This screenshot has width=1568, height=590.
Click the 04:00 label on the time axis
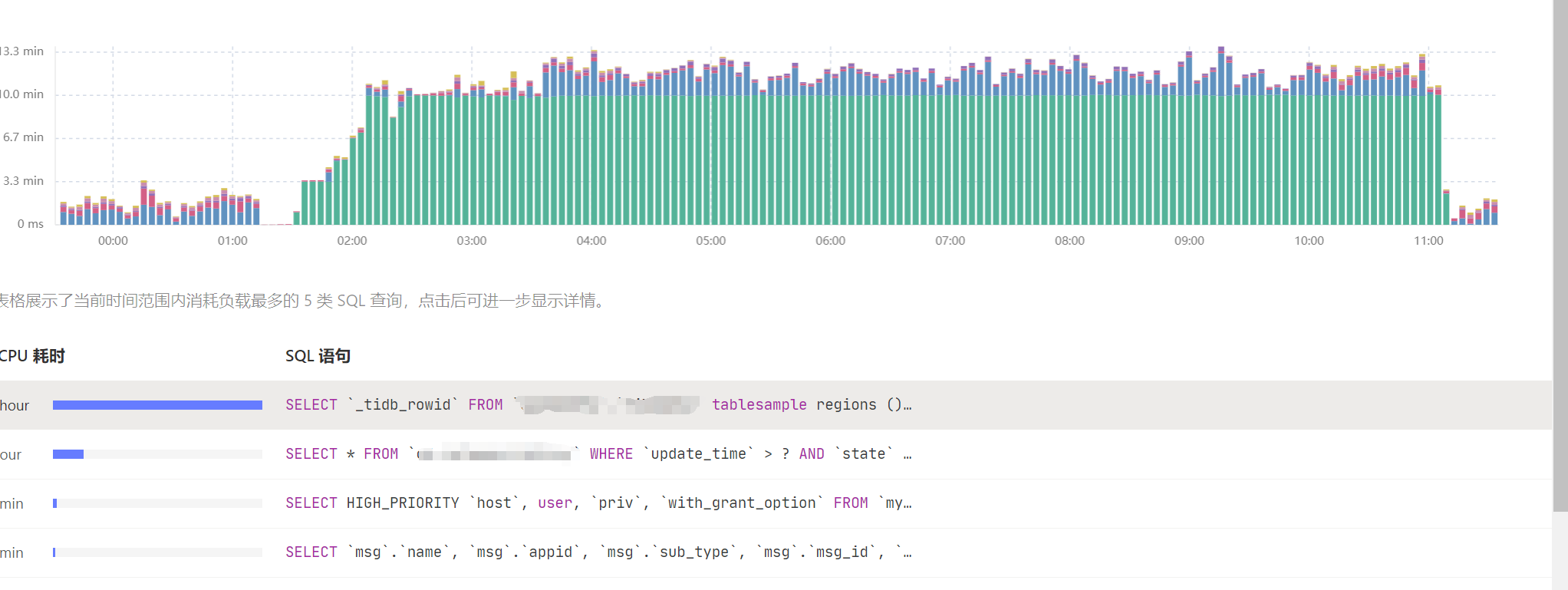tap(591, 241)
